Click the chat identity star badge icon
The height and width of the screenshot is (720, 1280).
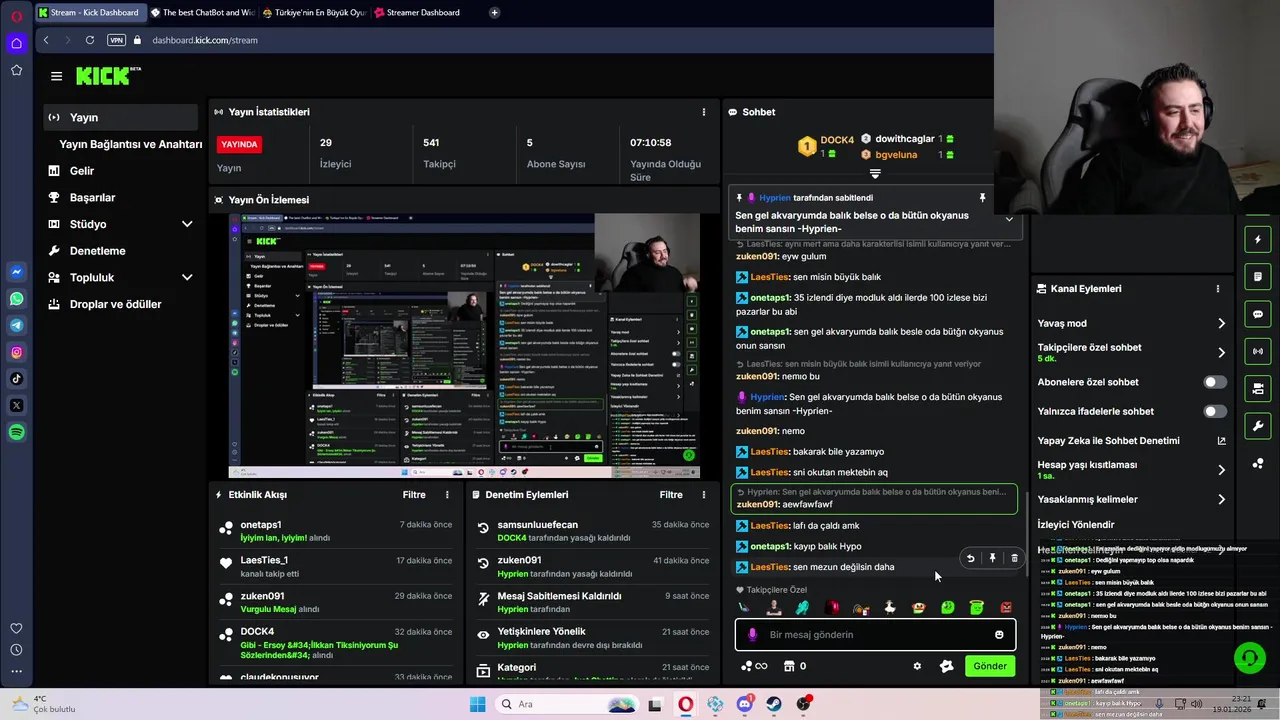point(947,666)
